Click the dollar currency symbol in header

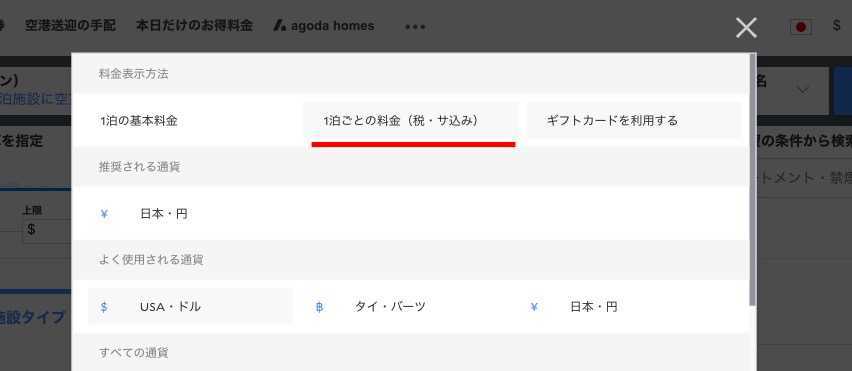tap(836, 26)
